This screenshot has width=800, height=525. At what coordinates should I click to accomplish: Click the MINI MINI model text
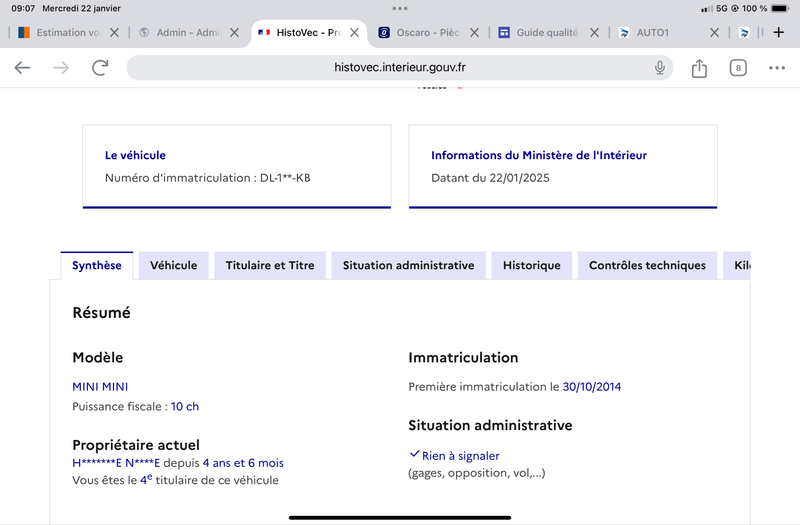(100, 387)
